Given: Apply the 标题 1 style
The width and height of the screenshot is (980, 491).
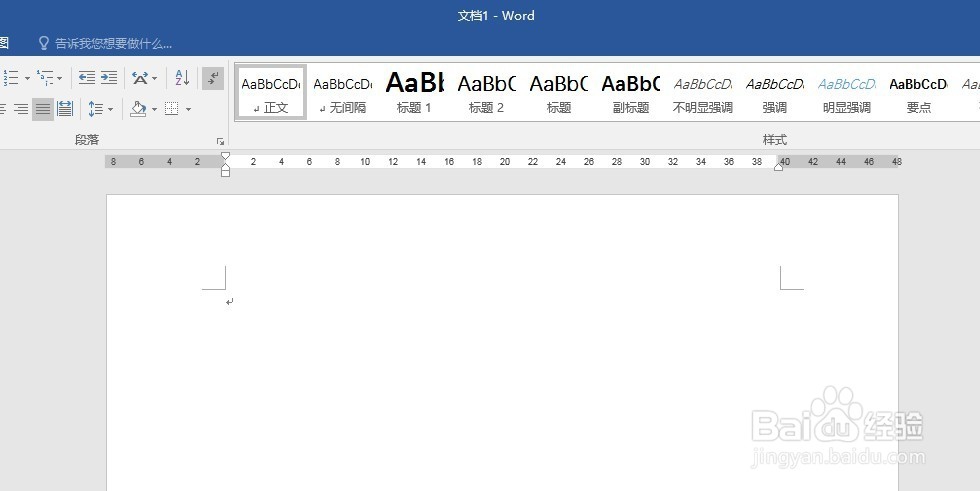Looking at the screenshot, I should (414, 93).
